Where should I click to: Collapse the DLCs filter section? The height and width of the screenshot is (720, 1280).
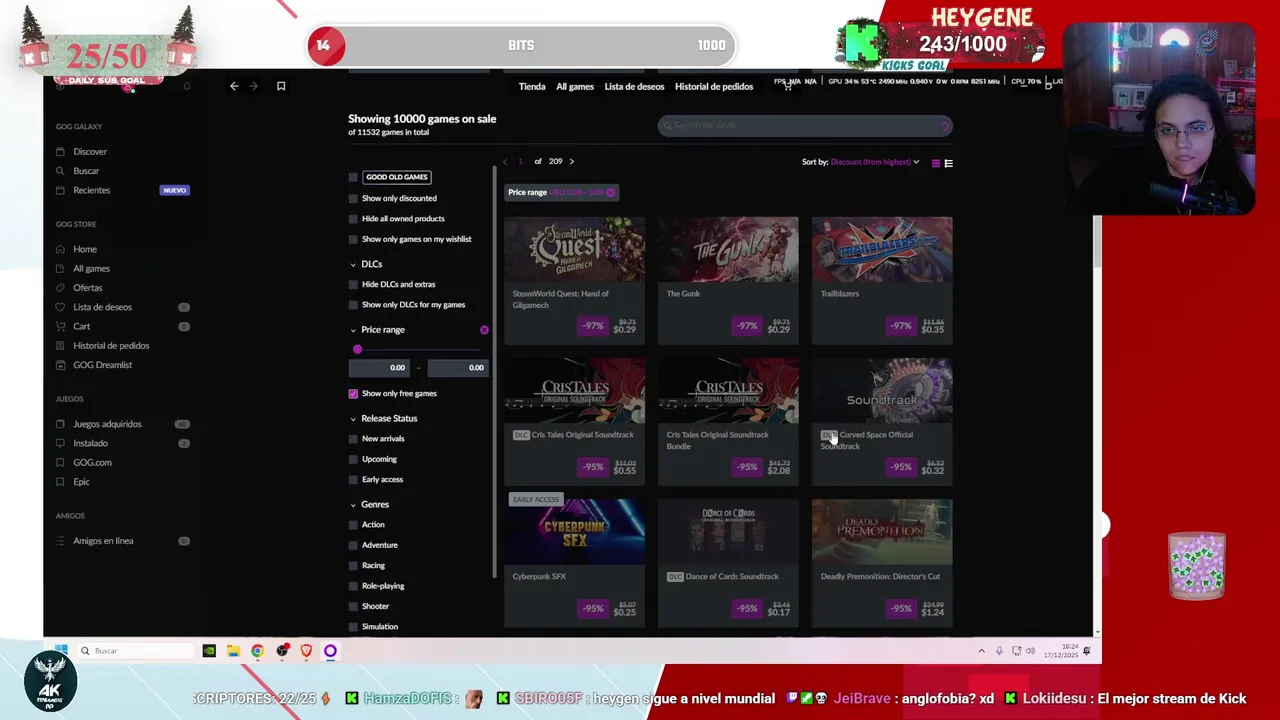click(x=353, y=265)
